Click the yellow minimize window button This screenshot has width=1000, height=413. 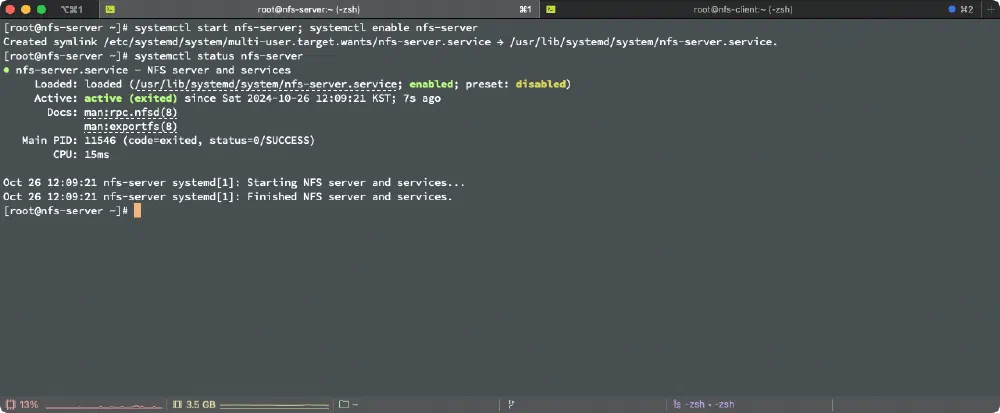coord(26,9)
